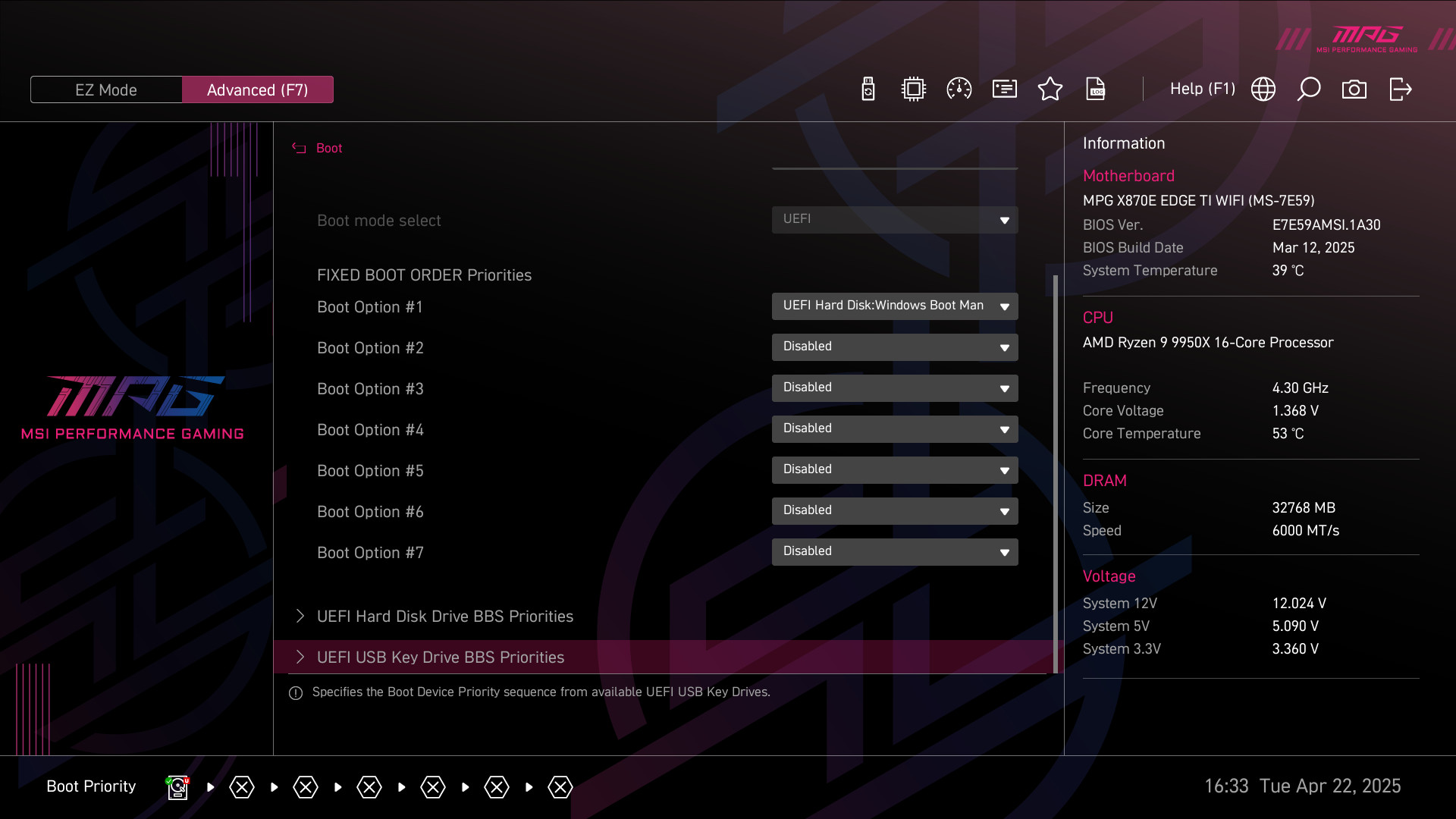Click the System 12V reading 12.024 V
The image size is (1456, 819).
pyautogui.click(x=1299, y=604)
